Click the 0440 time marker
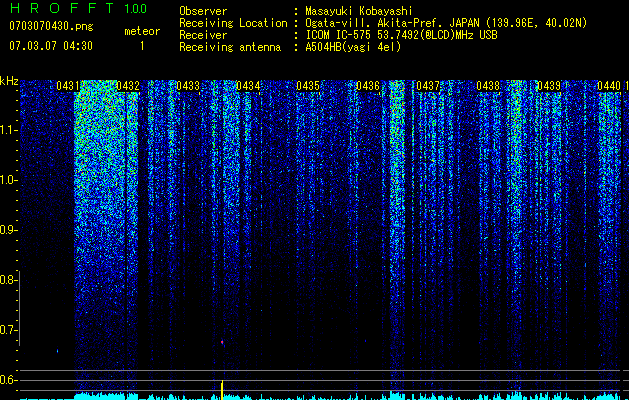The width and height of the screenshot is (629, 400). click(609, 86)
